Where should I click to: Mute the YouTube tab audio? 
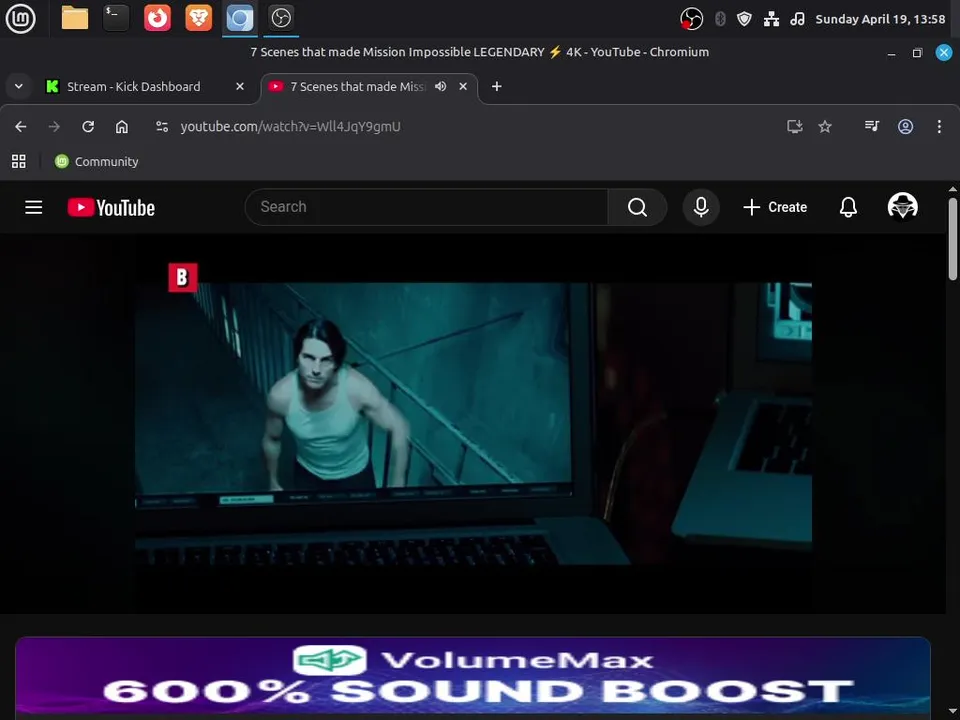440,86
